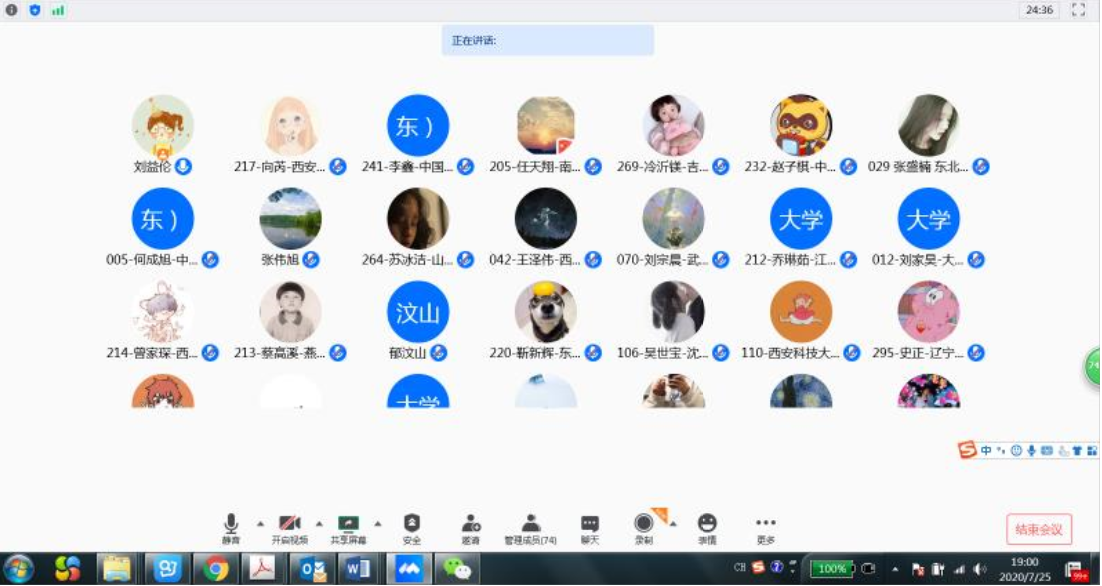Turn on video with 开启视频
The width and height of the screenshot is (1102, 586).
click(x=290, y=527)
